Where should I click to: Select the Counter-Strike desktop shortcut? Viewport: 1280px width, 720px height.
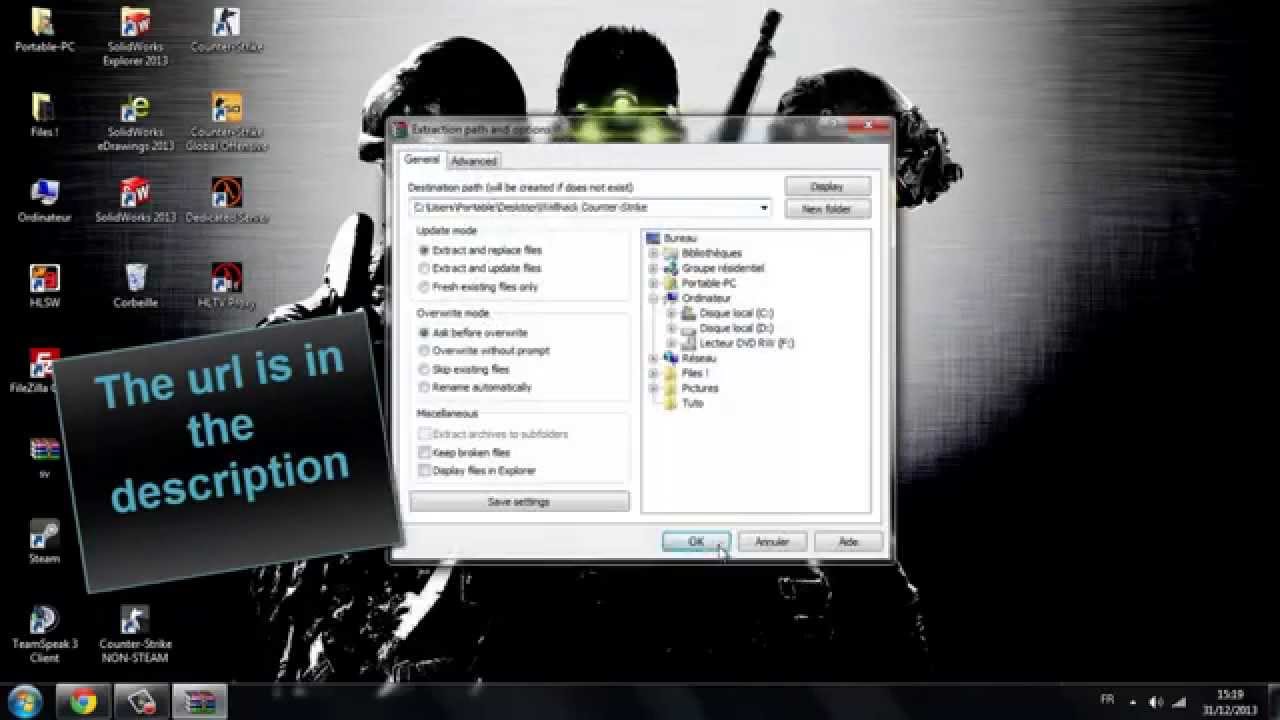pos(226,30)
